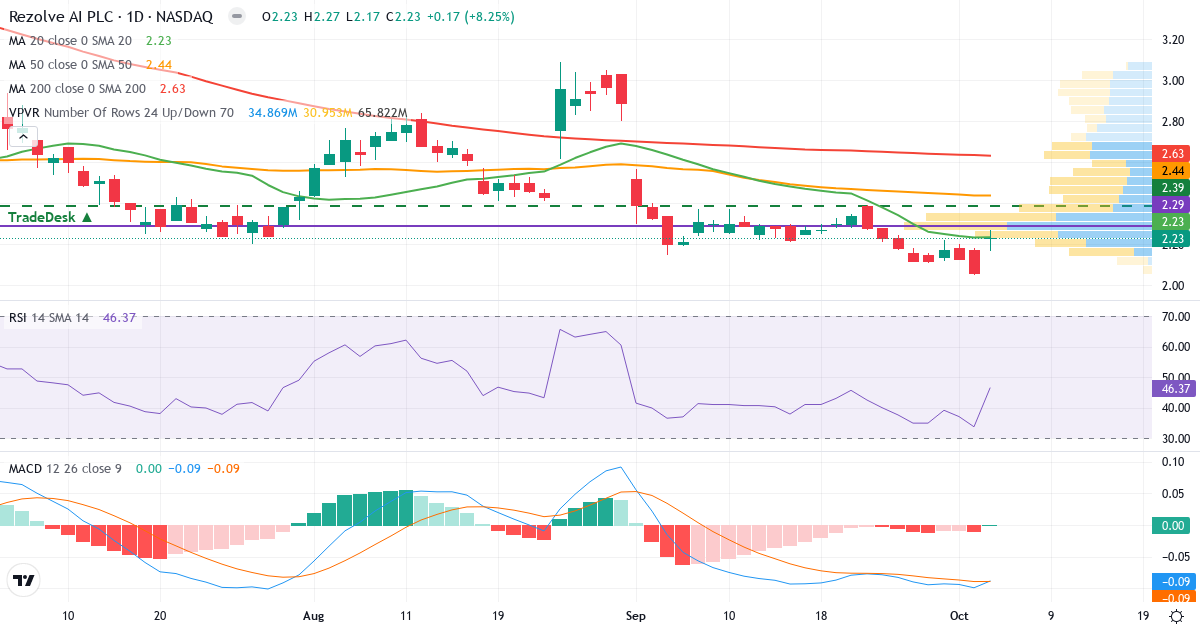Viewport: 1200px width, 630px height.
Task: Click the Oct date label
Action: (957, 617)
